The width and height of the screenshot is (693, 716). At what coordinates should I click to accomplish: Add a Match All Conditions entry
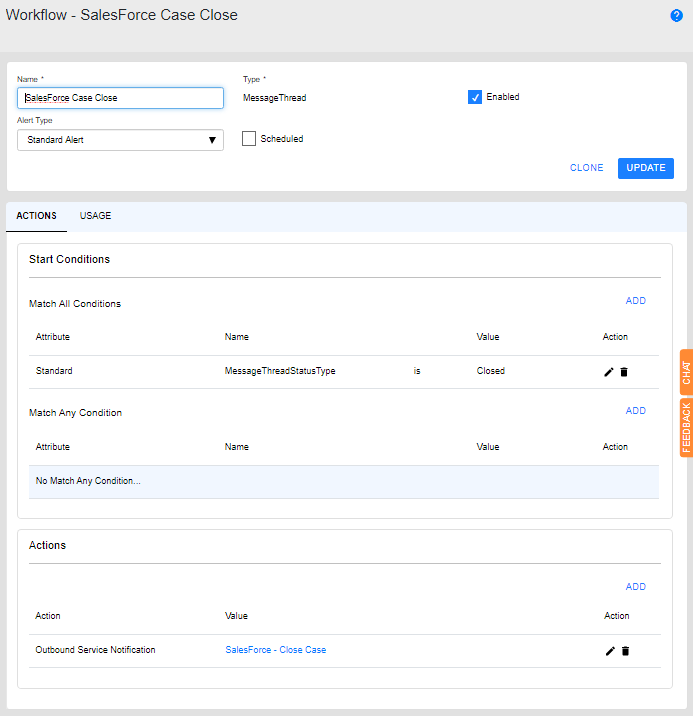point(635,301)
